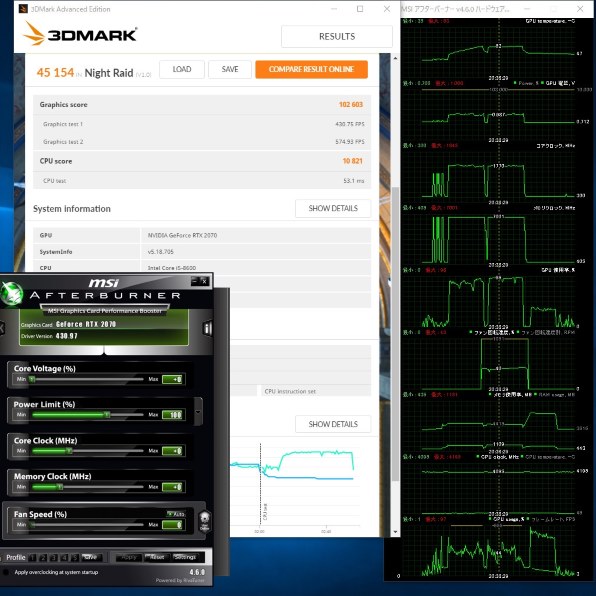
Task: Minimize the Afterburner skin window
Action: [x=195, y=281]
